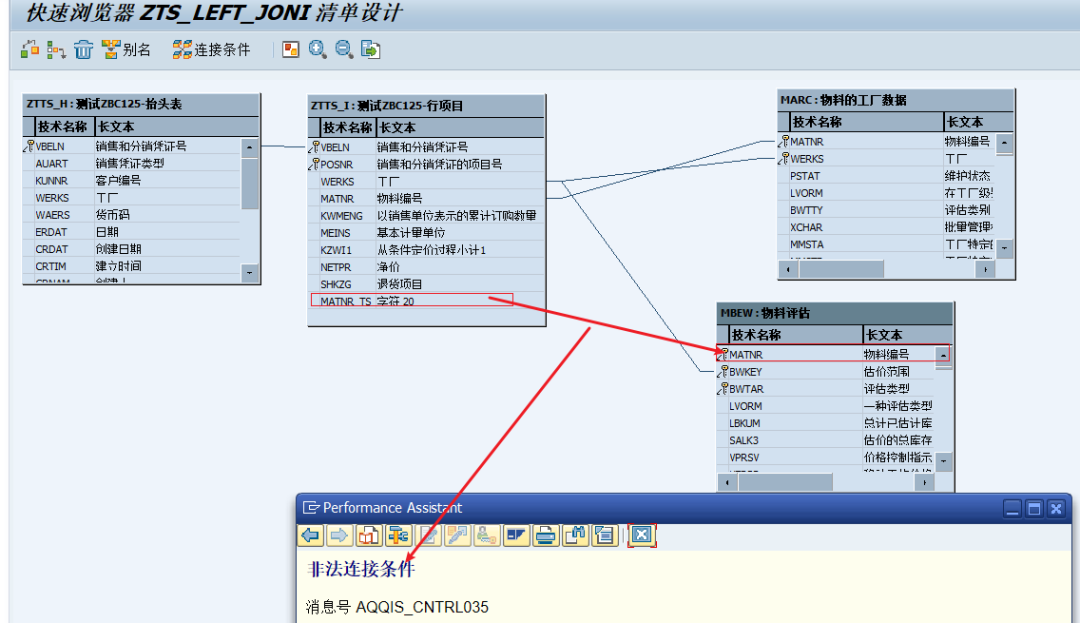
Task: Click the document settings icon before close
Action: point(605,535)
